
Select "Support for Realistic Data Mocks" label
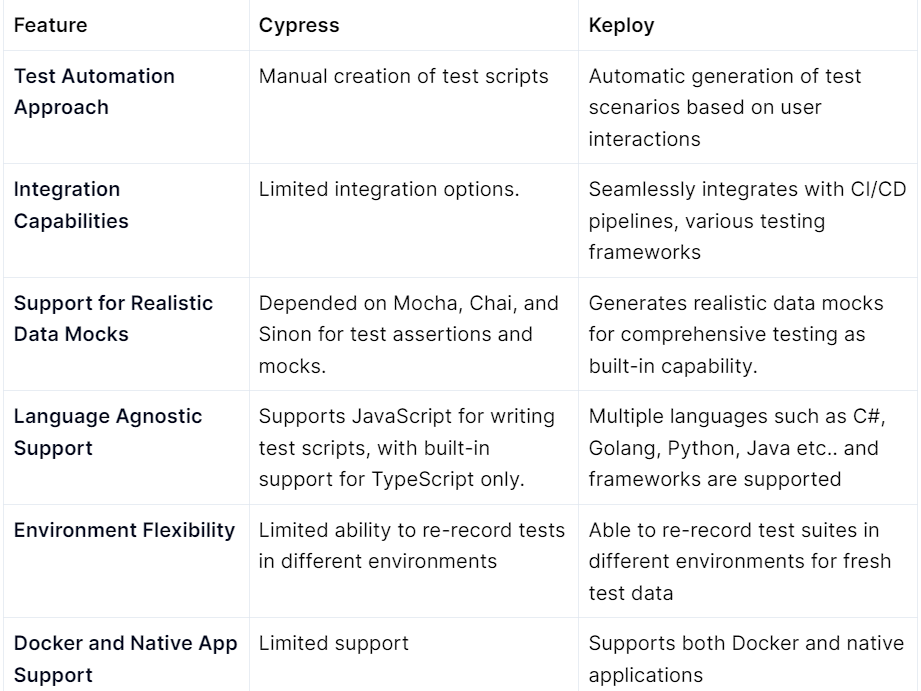point(113,318)
